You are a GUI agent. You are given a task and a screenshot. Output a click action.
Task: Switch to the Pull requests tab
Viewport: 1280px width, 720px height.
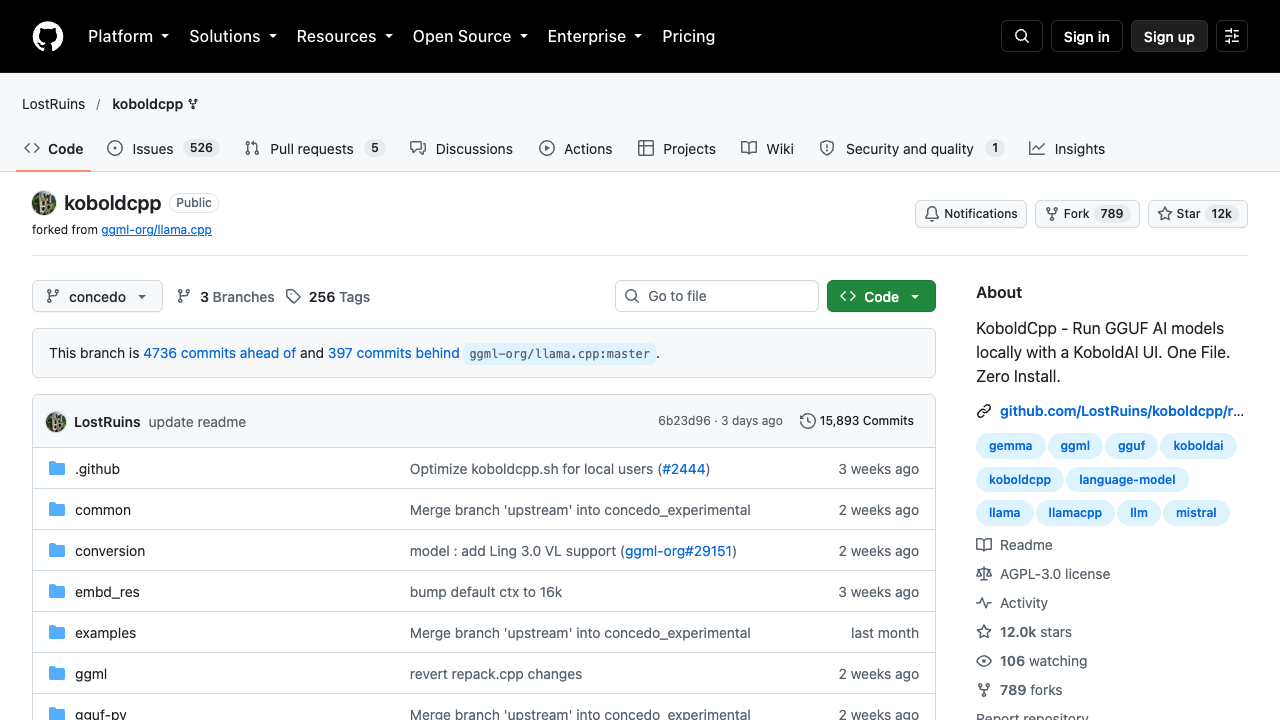tap(314, 149)
